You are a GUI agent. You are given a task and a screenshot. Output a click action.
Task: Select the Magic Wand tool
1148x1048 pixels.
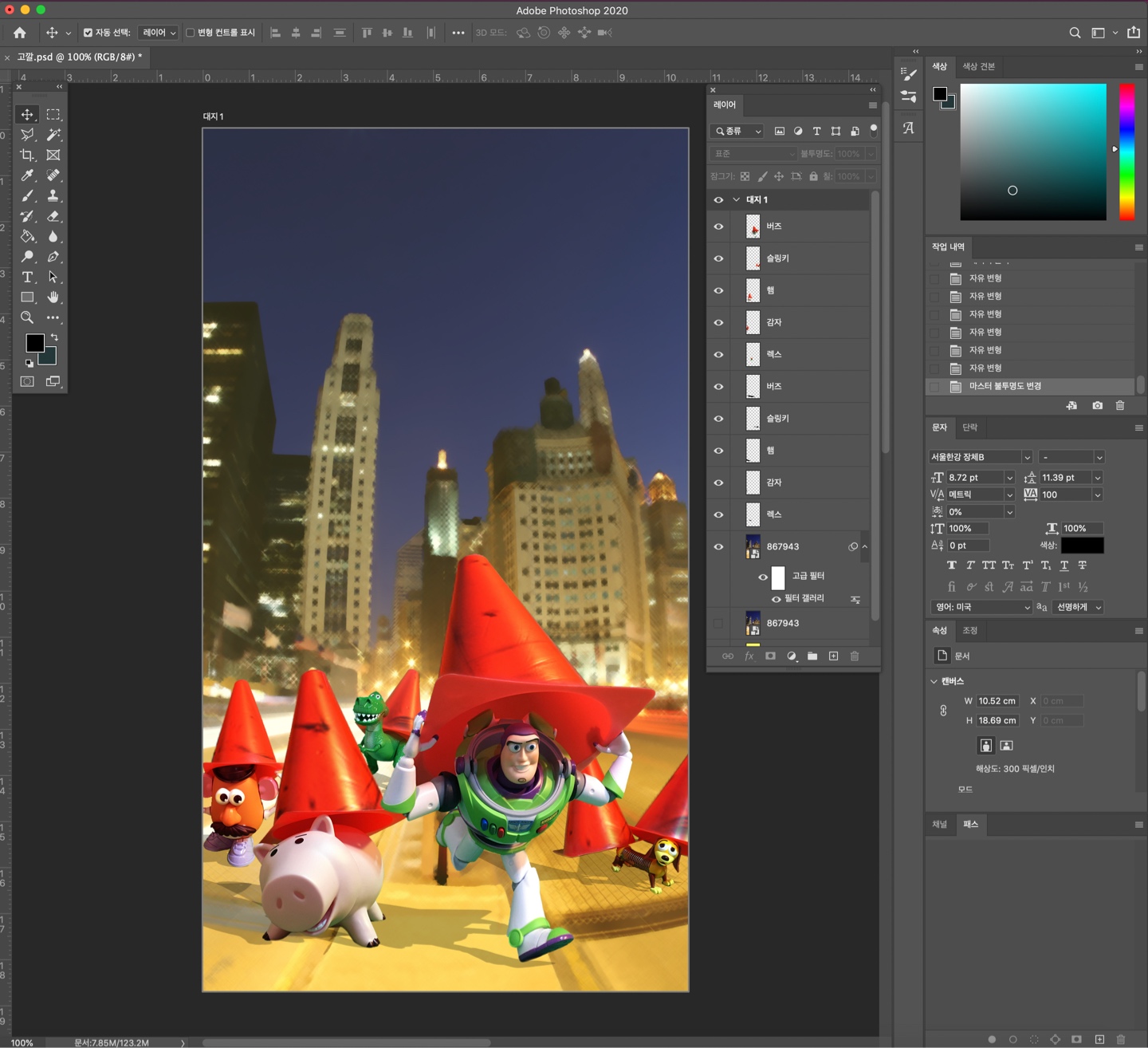(53, 135)
